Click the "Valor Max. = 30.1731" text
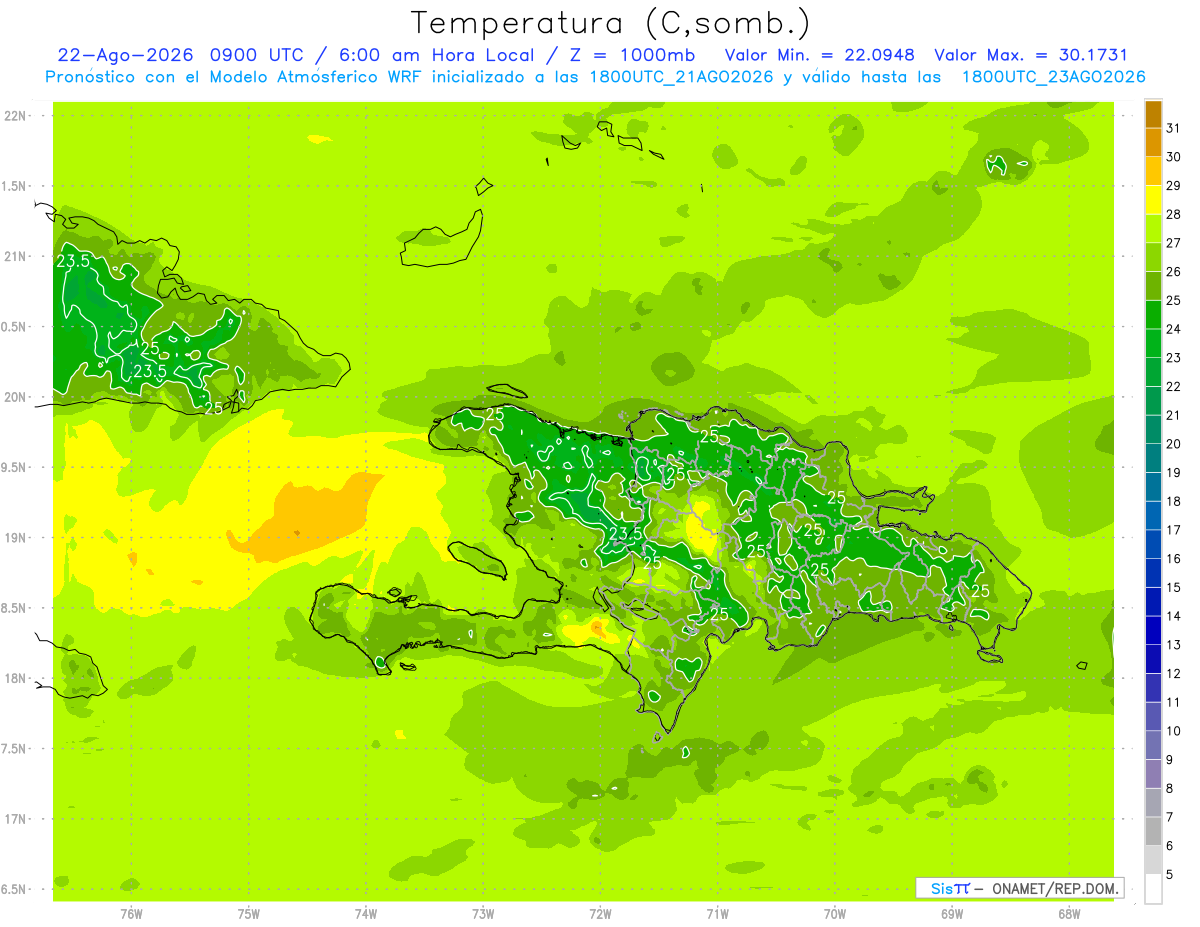The width and height of the screenshot is (1200, 927). pos(1031,55)
